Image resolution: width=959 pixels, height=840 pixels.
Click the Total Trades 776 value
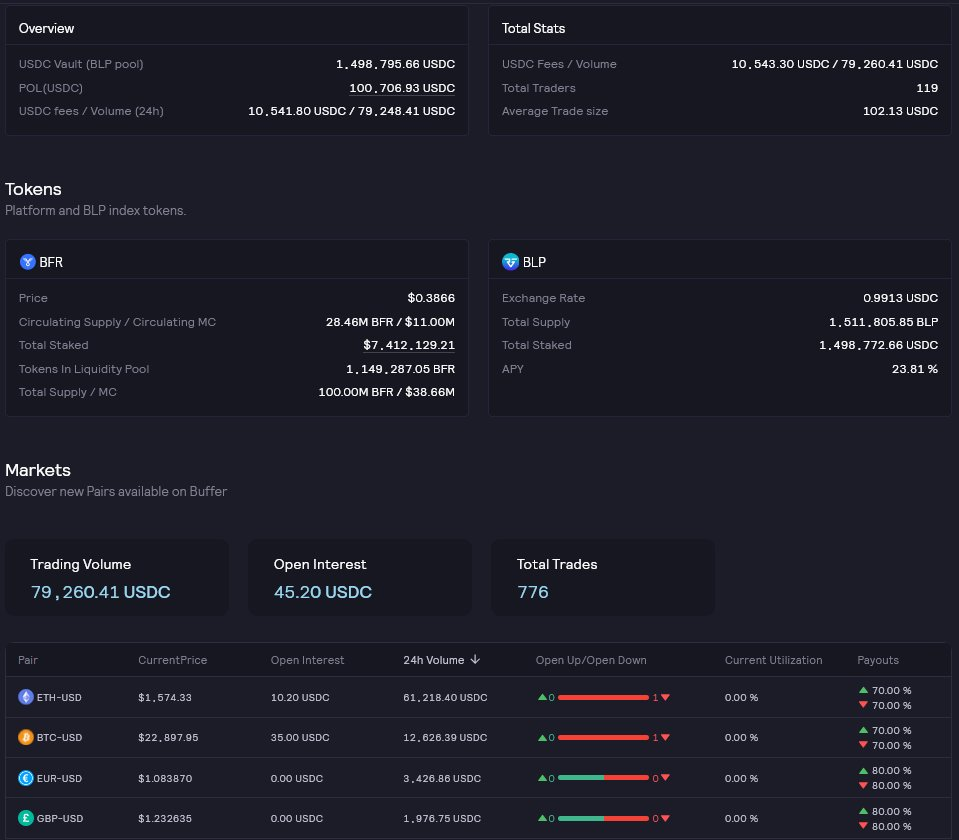coord(532,592)
